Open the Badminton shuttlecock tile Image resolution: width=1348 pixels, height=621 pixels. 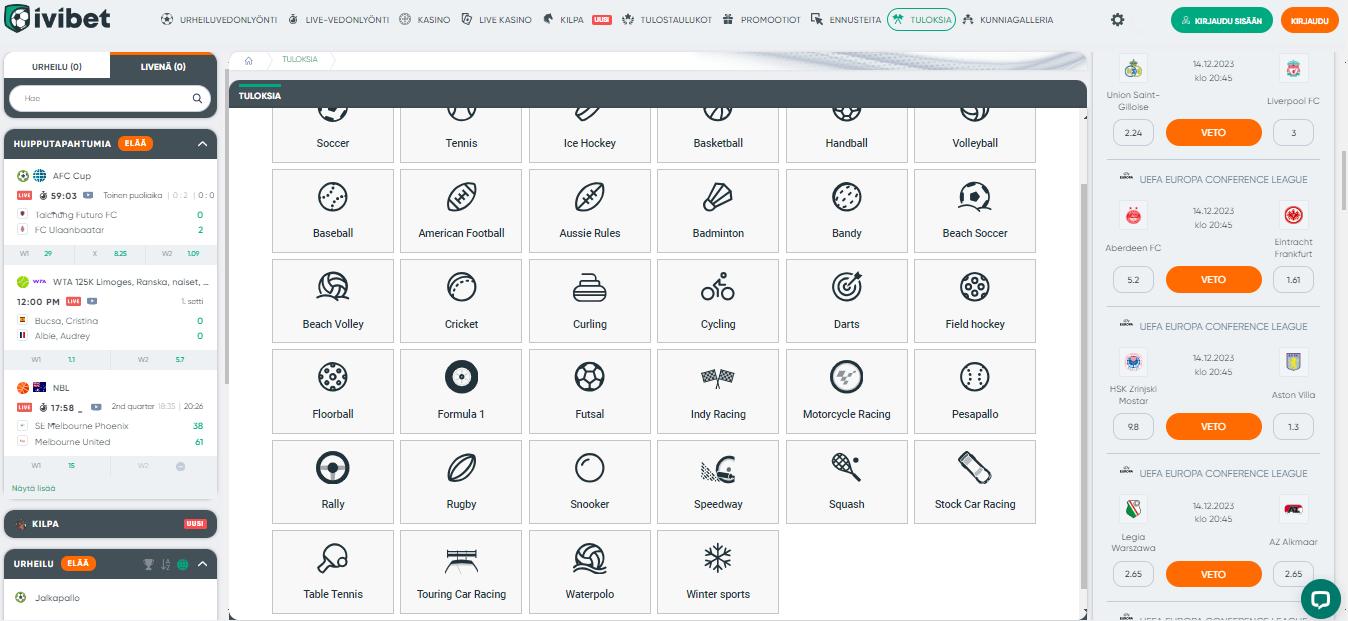(x=718, y=211)
